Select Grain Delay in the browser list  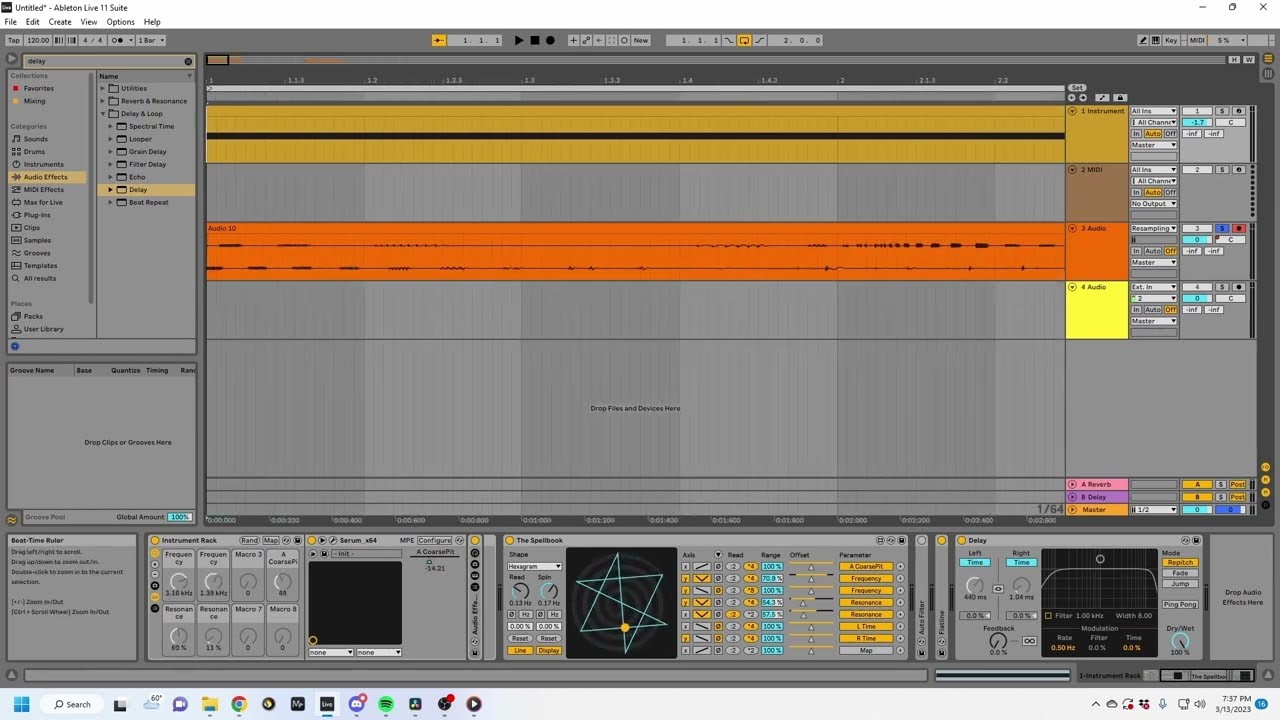point(147,151)
